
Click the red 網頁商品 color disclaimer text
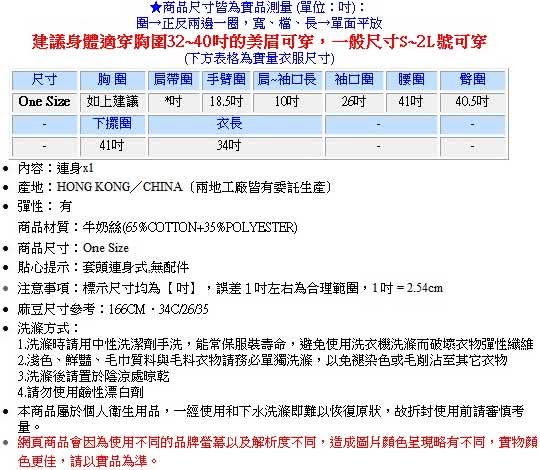point(278,451)
